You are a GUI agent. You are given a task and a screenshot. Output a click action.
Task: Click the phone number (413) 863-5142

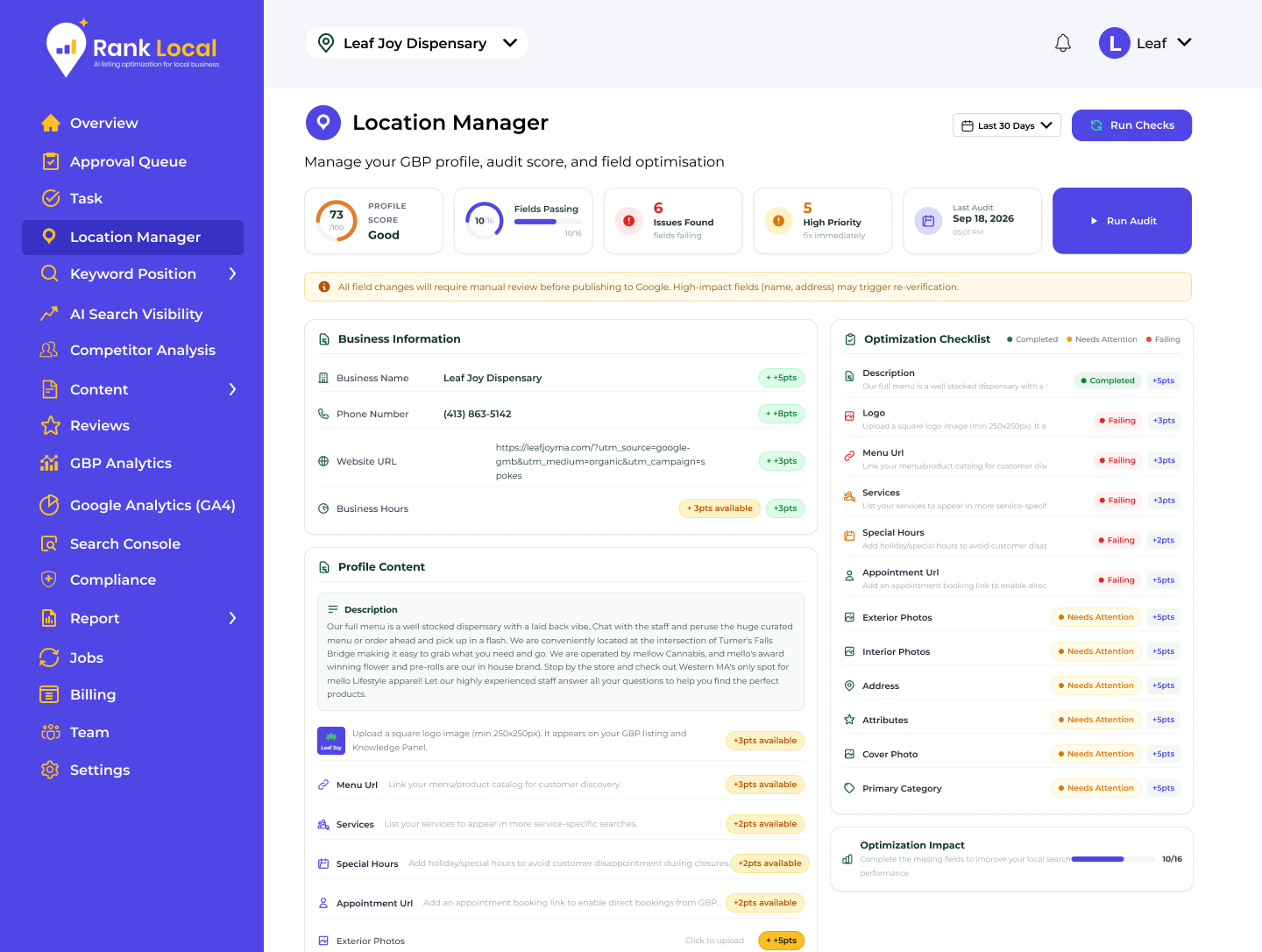click(478, 414)
